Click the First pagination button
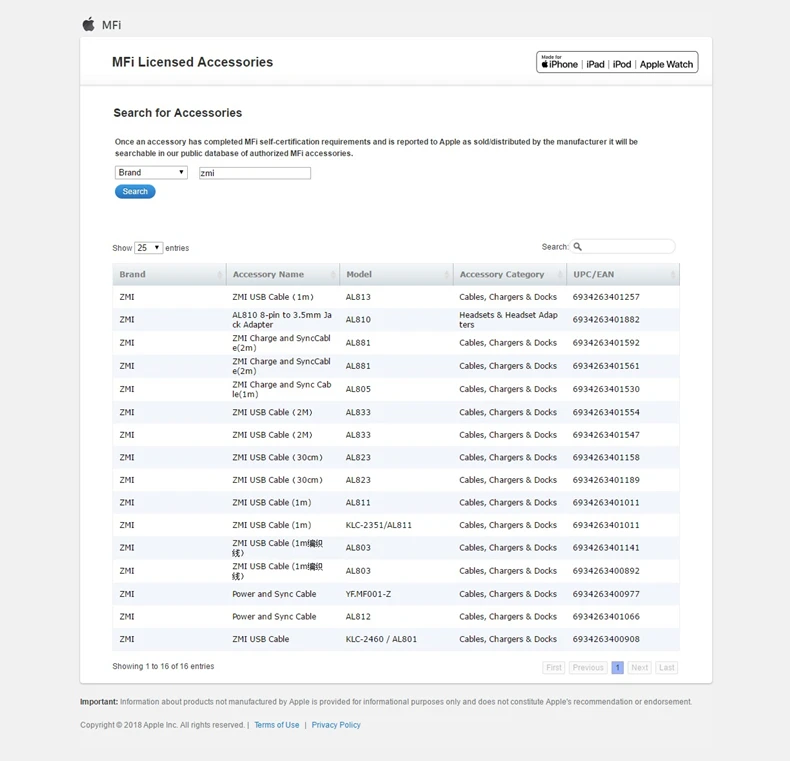 [554, 667]
